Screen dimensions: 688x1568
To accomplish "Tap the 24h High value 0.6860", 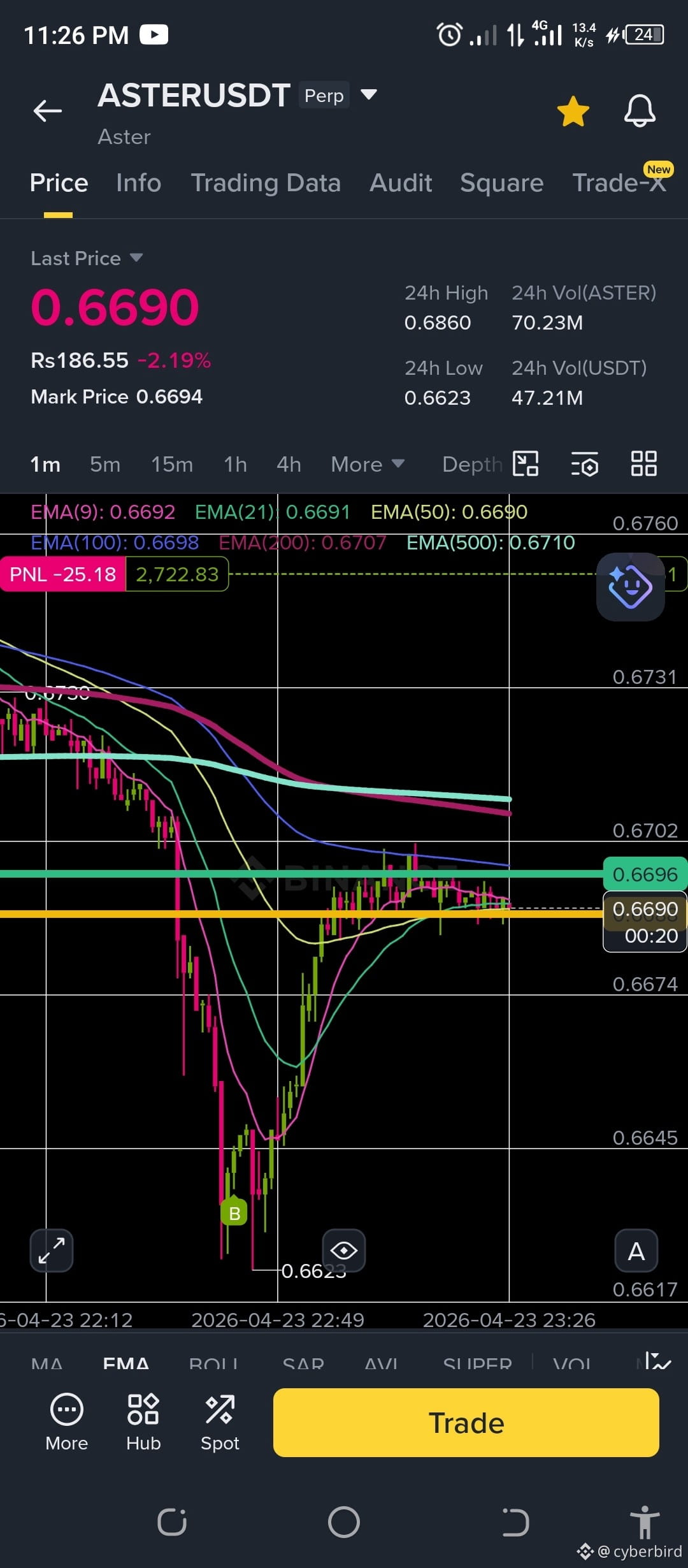I will (438, 323).
